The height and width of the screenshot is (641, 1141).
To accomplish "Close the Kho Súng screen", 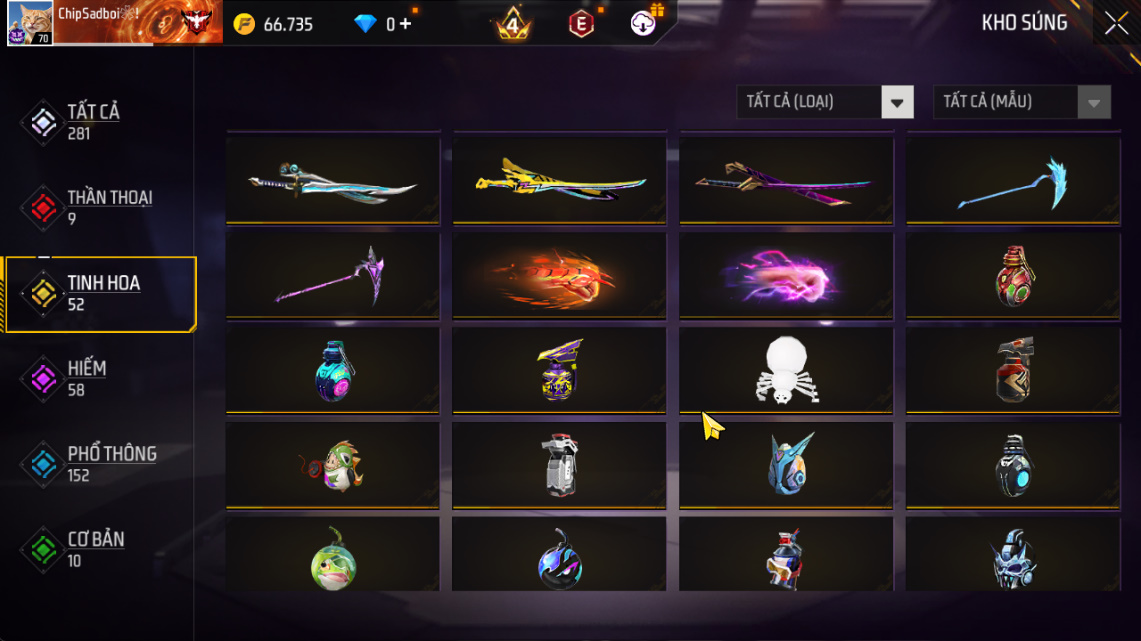I will click(x=1116, y=23).
